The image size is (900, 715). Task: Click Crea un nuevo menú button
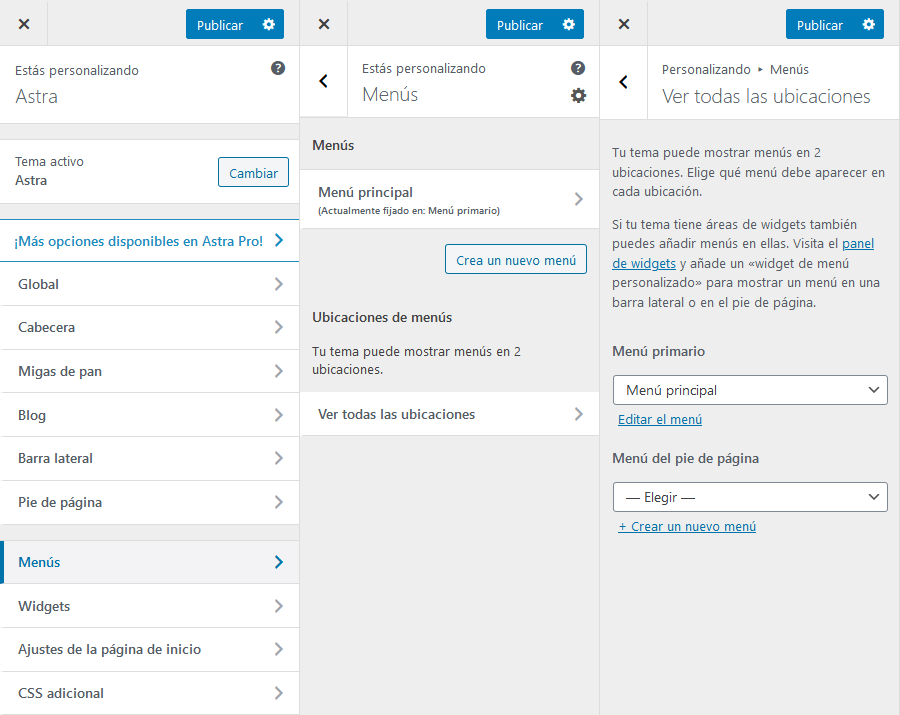516,260
